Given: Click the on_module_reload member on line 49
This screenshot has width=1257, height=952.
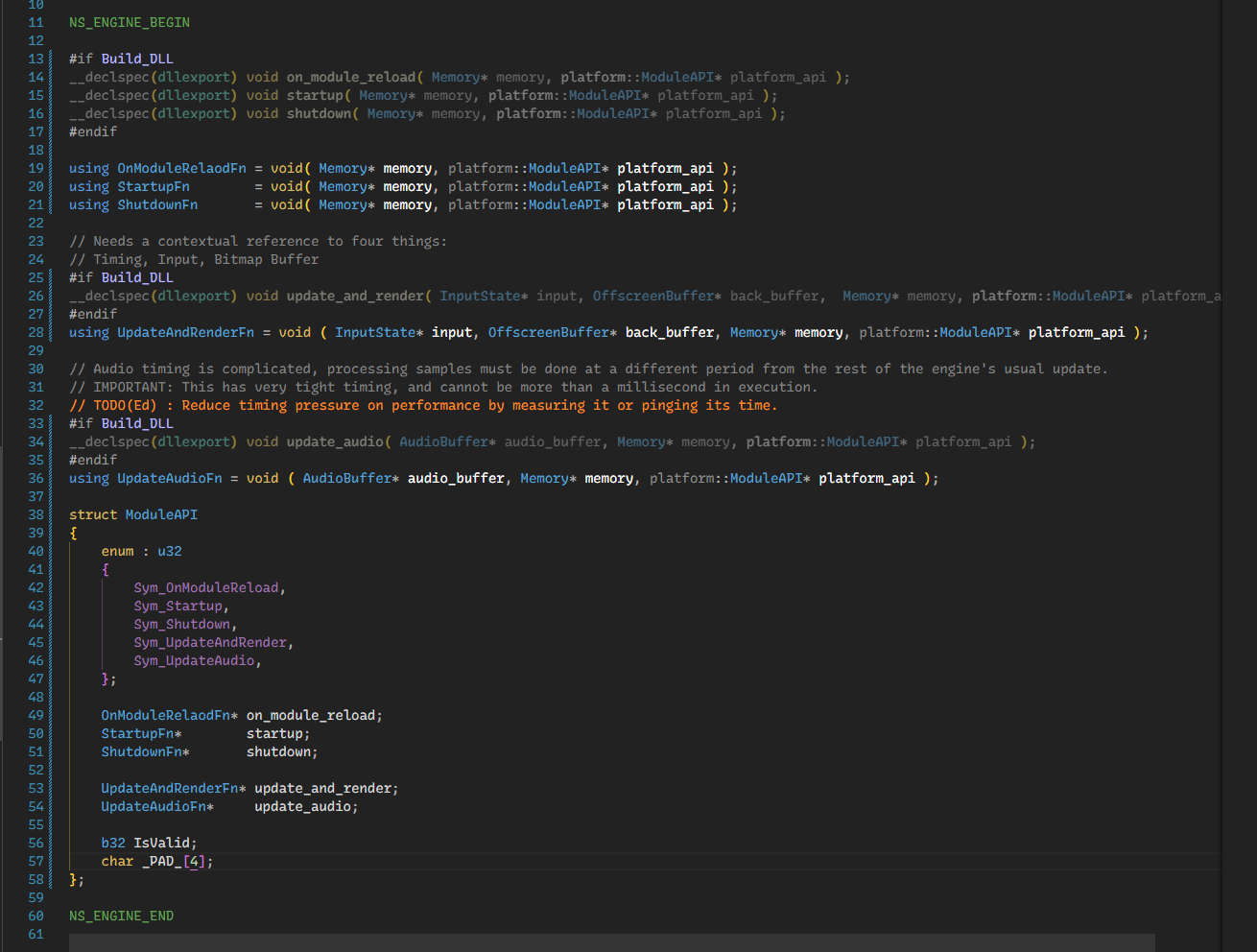Looking at the screenshot, I should [311, 715].
